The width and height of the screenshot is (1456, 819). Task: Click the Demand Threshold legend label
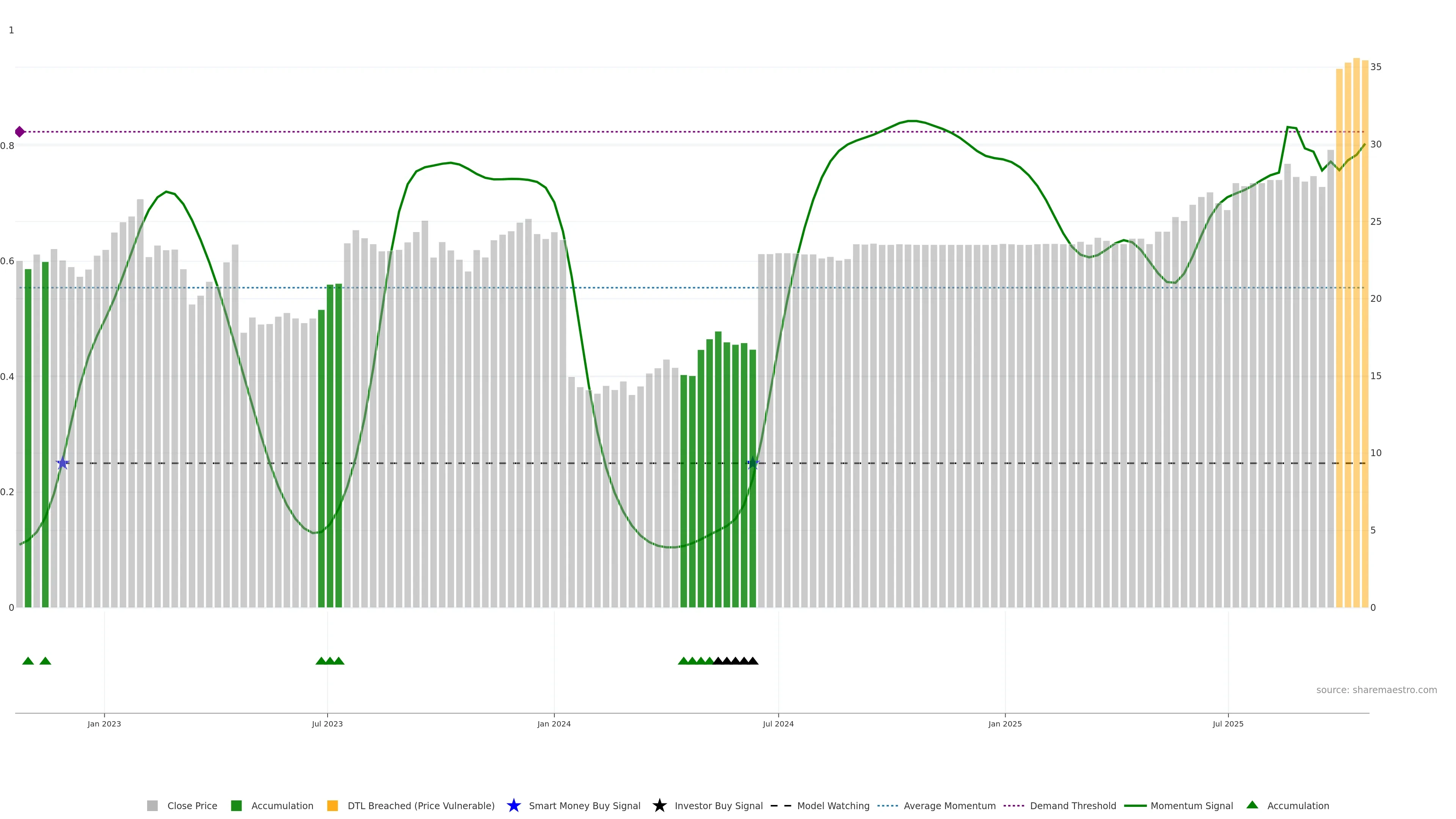click(1073, 805)
